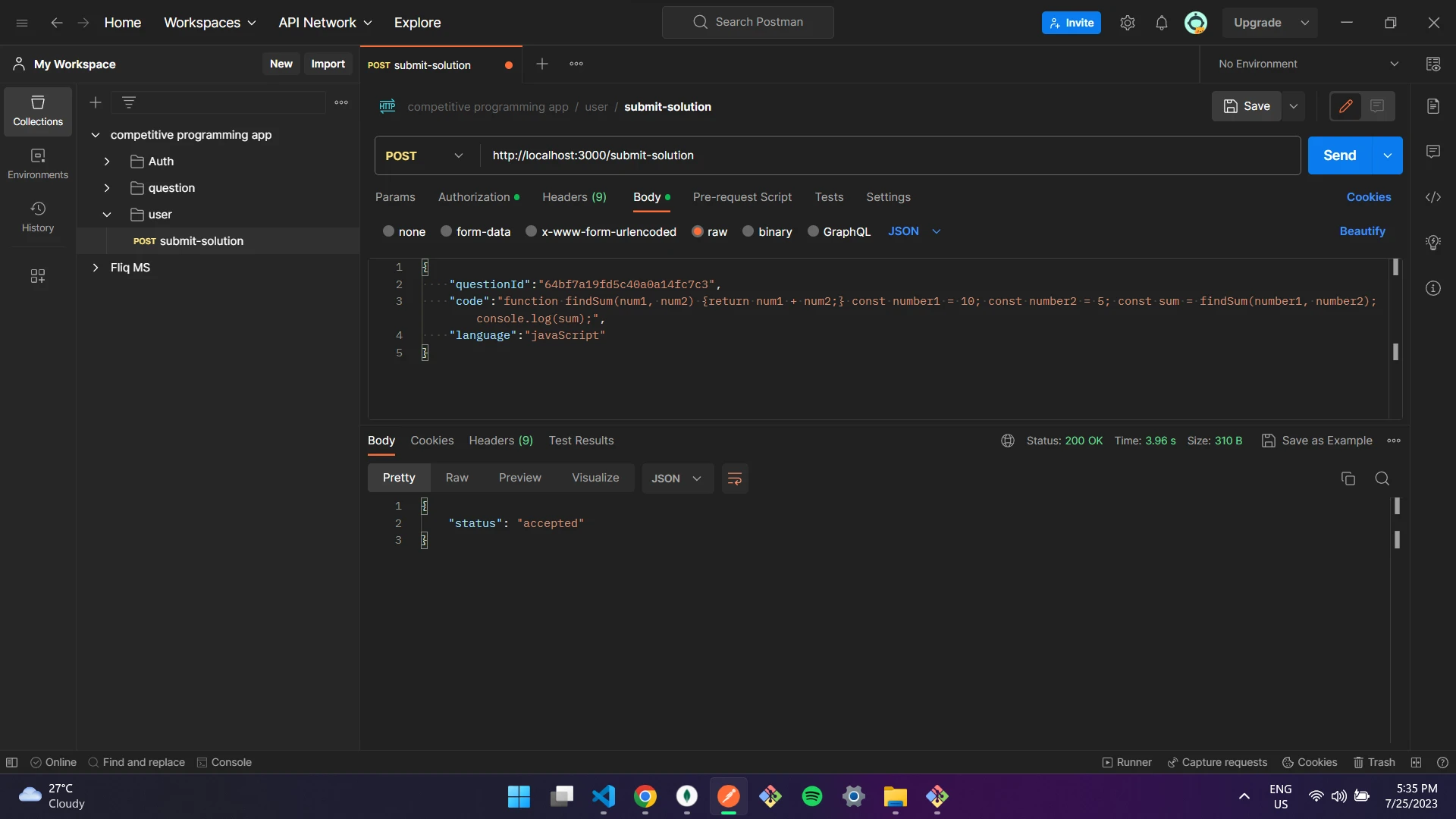Select the GraphQL body type

814,231
